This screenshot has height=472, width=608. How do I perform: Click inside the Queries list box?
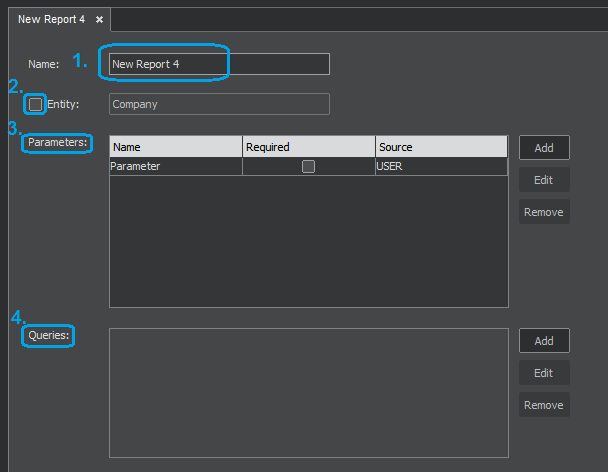[x=309, y=393]
